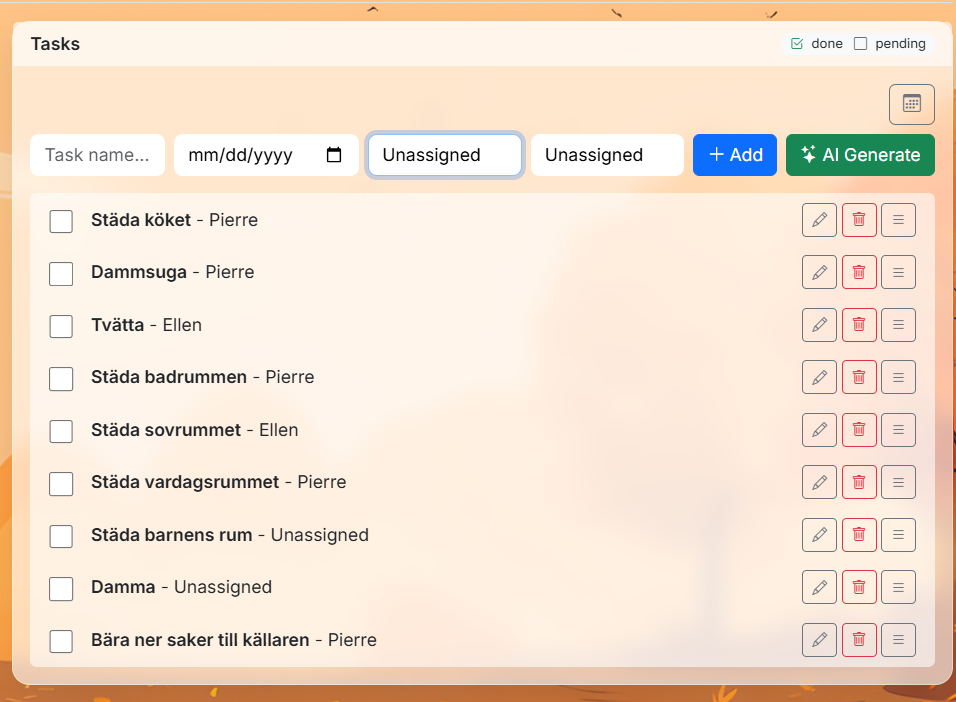
Task: Select the Städa köket task title
Action: [x=141, y=220]
